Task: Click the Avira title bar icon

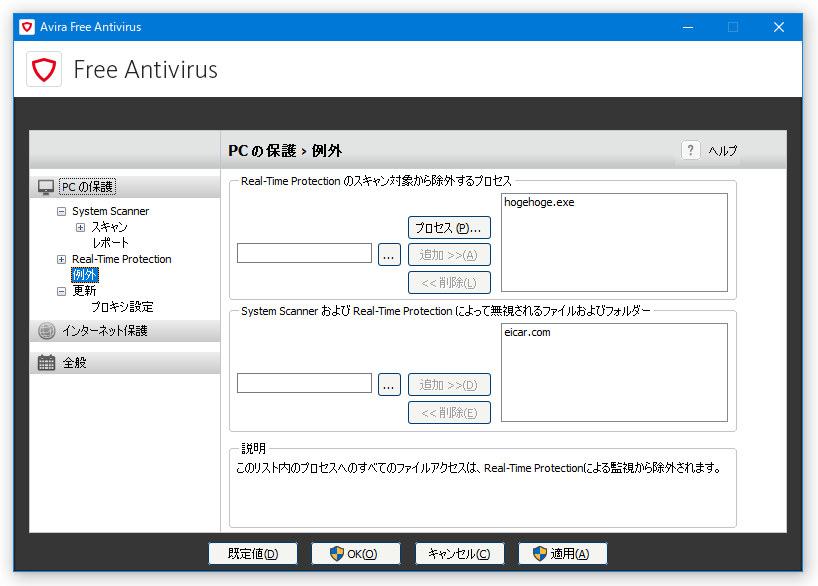Action: tap(27, 27)
